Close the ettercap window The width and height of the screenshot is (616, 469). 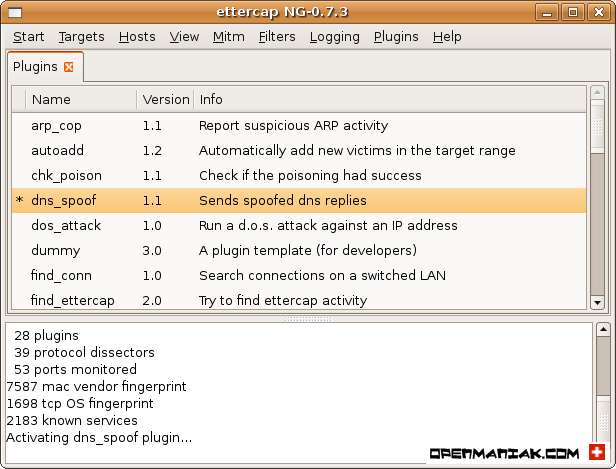[599, 13]
